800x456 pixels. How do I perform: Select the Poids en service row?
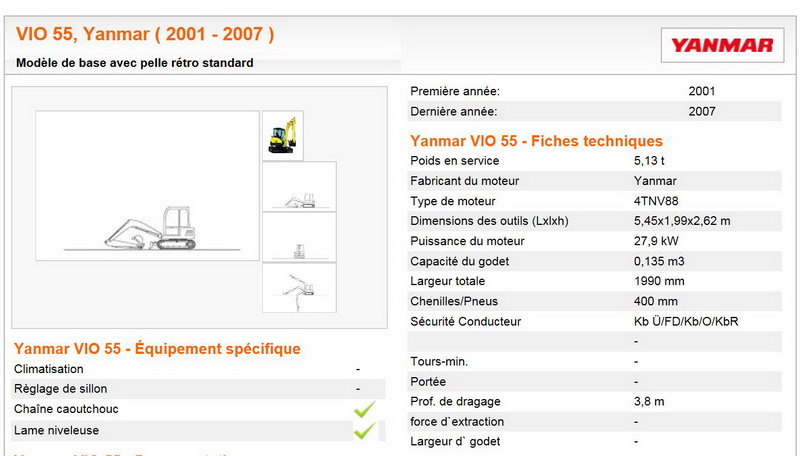[595, 161]
